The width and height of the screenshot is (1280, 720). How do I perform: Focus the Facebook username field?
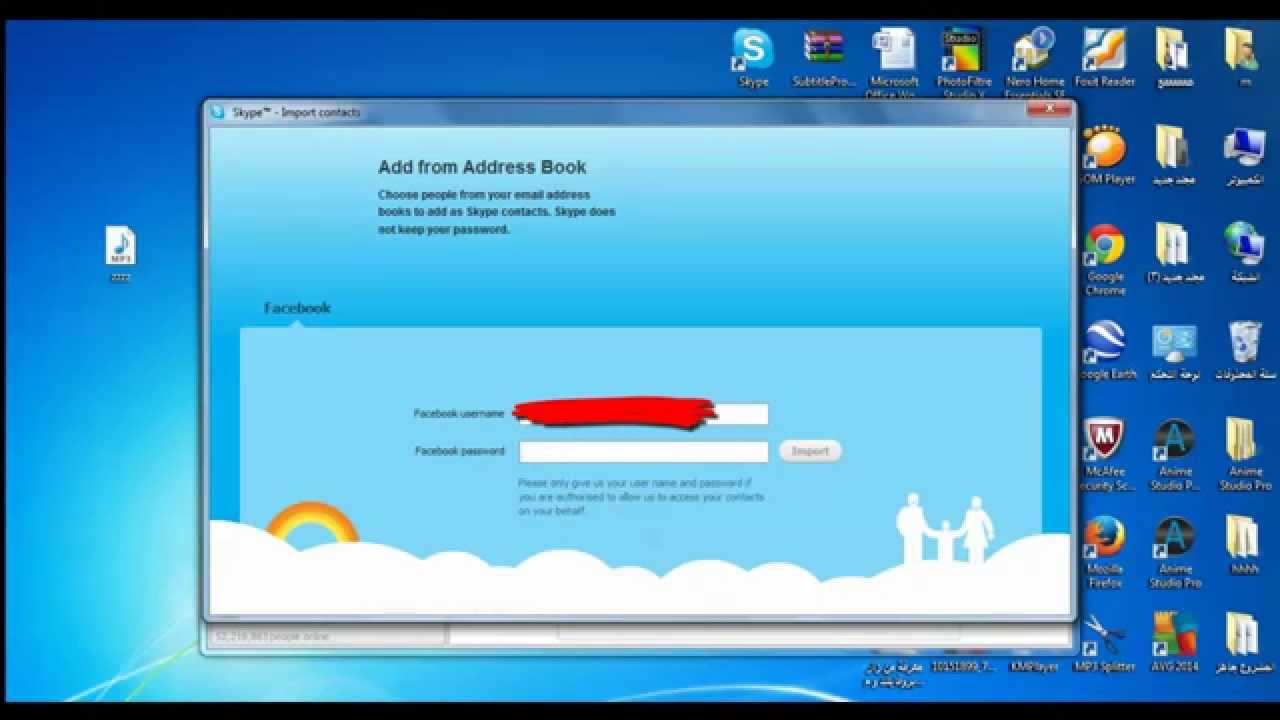coord(643,413)
